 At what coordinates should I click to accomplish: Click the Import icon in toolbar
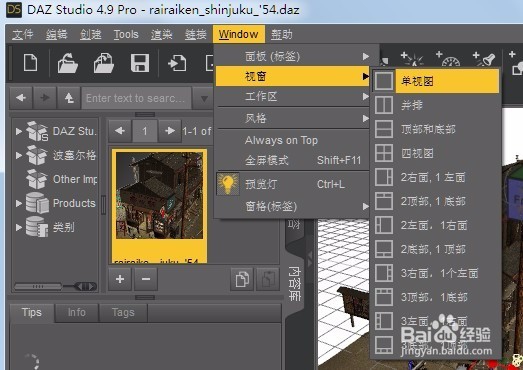[177, 63]
